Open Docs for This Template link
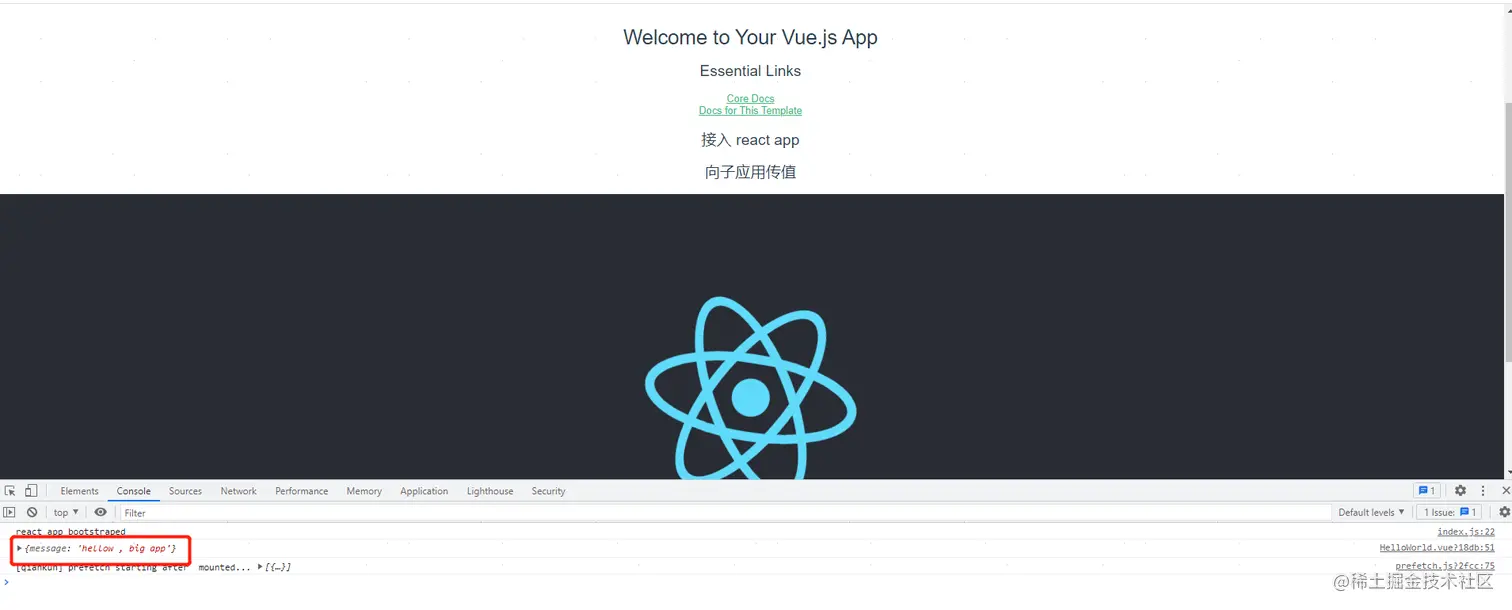The height and width of the screenshot is (610, 1512). pos(750,110)
